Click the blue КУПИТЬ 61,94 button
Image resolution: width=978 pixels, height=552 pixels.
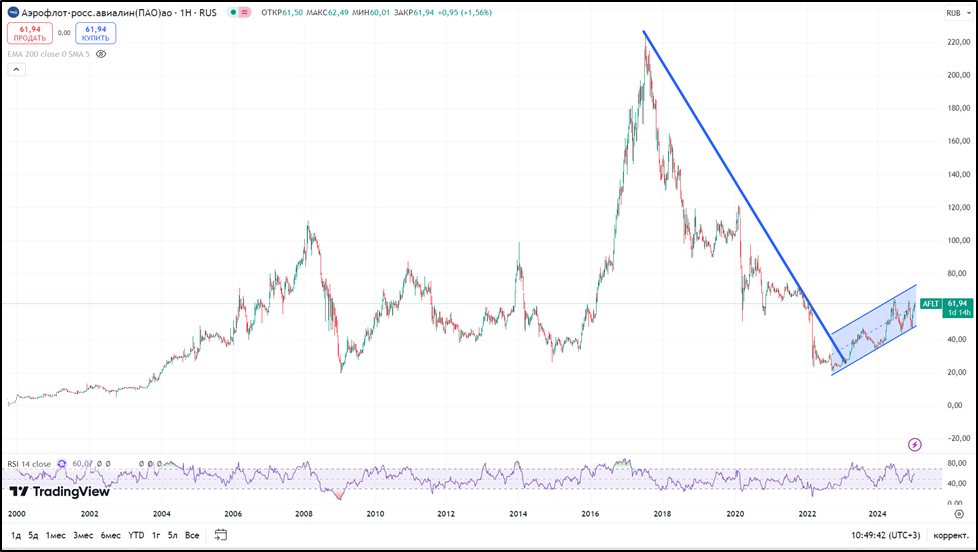(x=95, y=34)
